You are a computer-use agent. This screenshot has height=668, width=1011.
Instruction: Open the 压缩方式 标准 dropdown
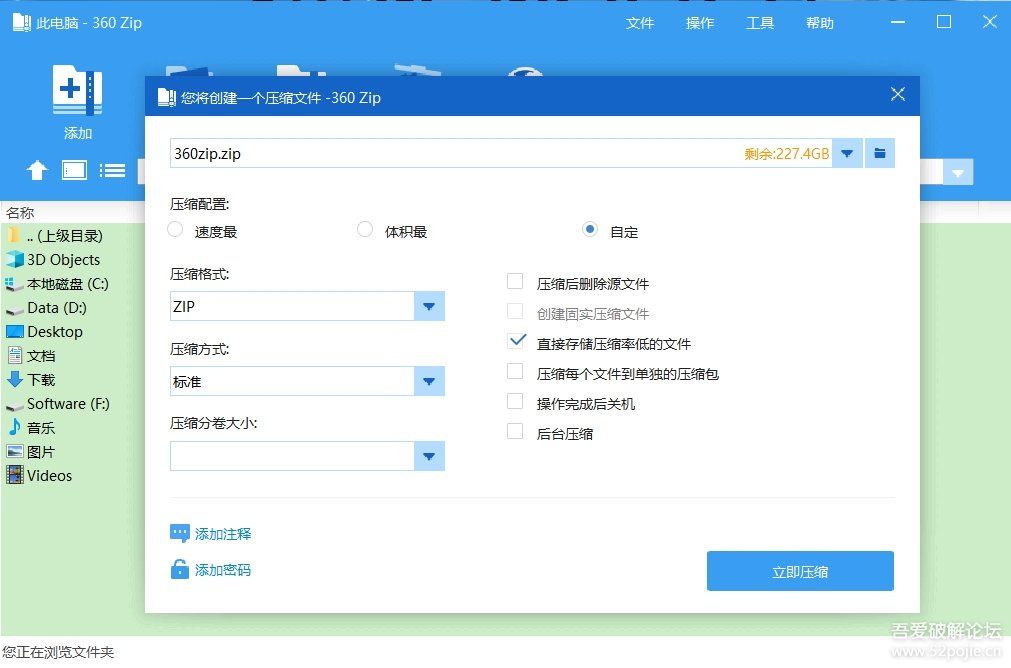coord(429,381)
